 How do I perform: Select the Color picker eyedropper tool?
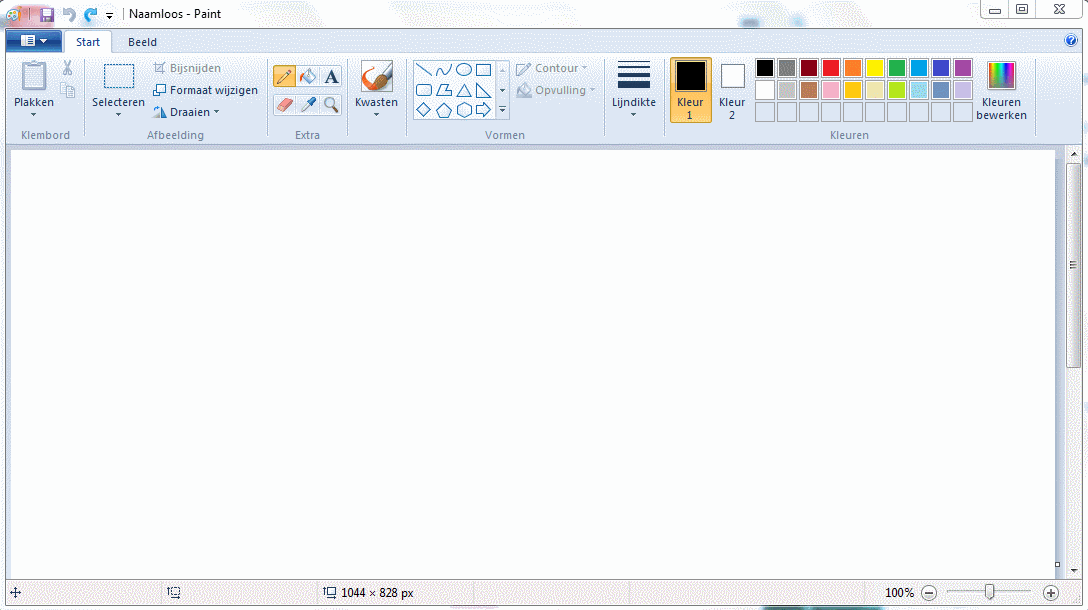308,104
